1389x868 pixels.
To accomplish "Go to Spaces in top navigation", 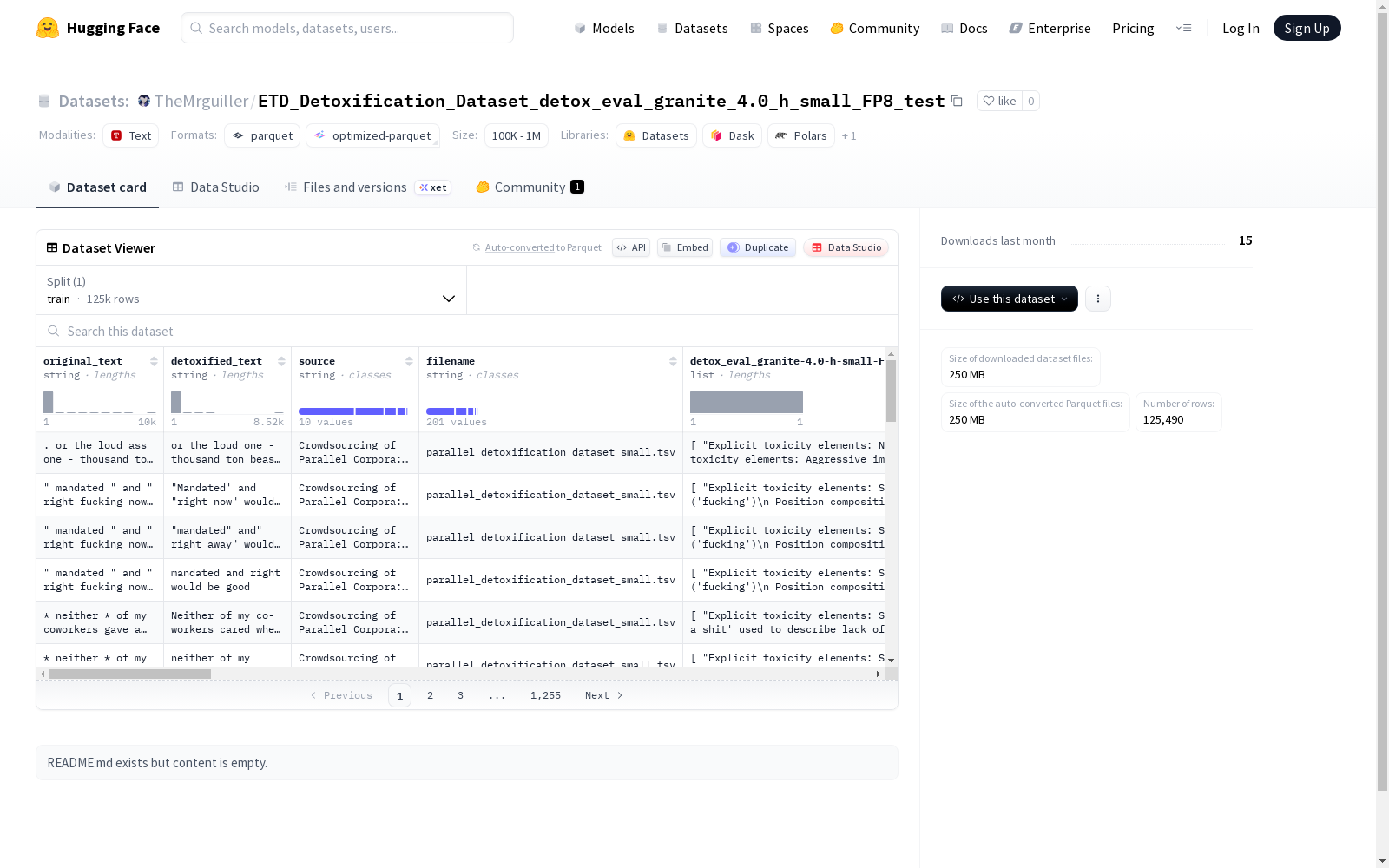I will click(x=780, y=28).
